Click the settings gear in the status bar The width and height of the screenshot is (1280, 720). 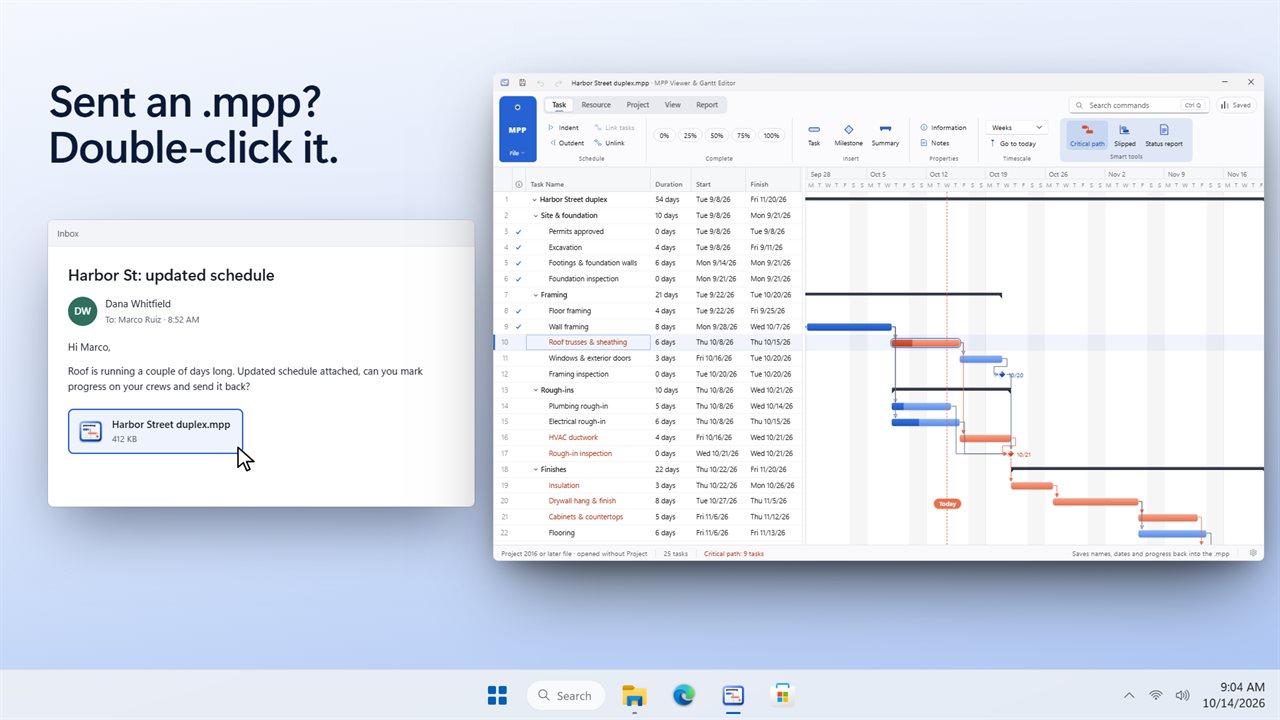tap(1253, 553)
